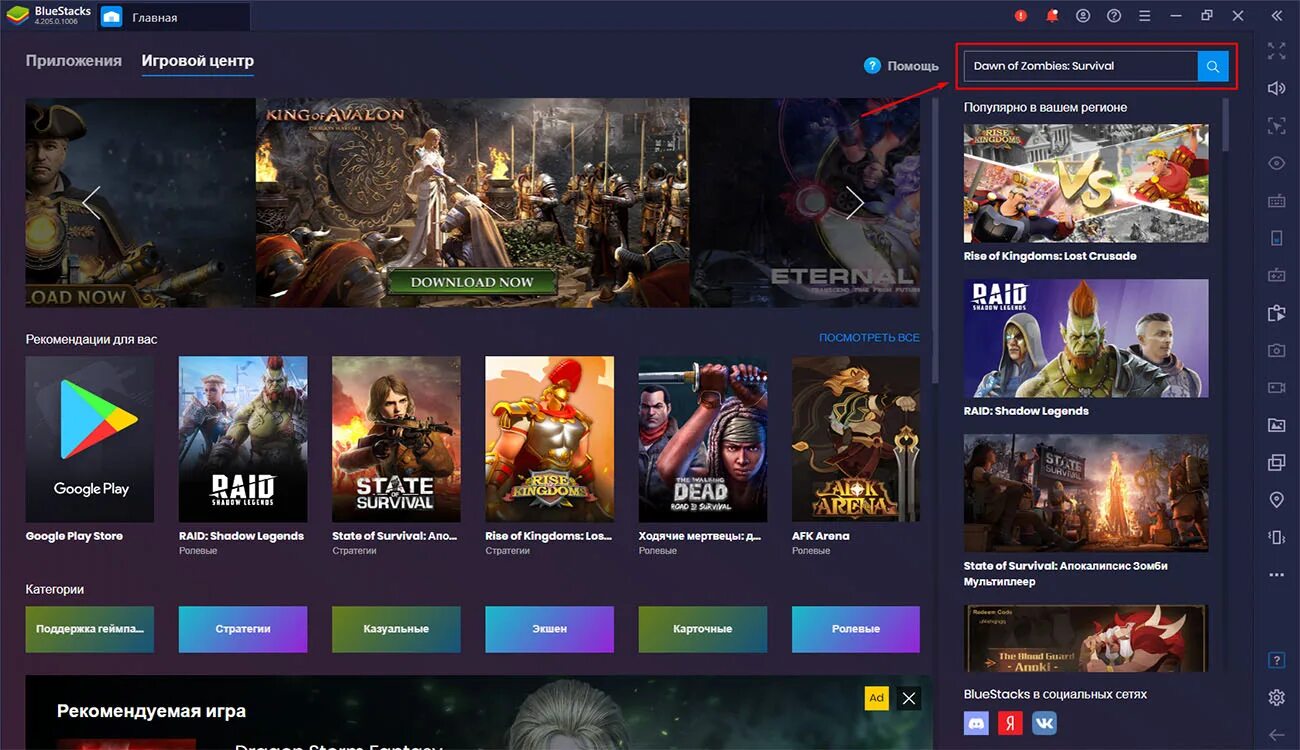This screenshot has width=1300, height=750.
Task: Select the Игровой центр tab
Action: [x=198, y=60]
